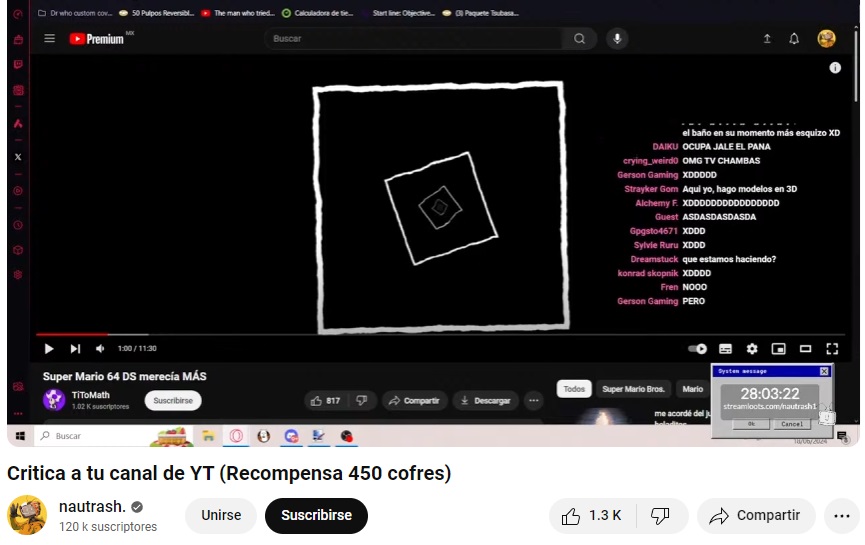The image size is (865, 545).
Task: Close the System message popup
Action: click(824, 371)
